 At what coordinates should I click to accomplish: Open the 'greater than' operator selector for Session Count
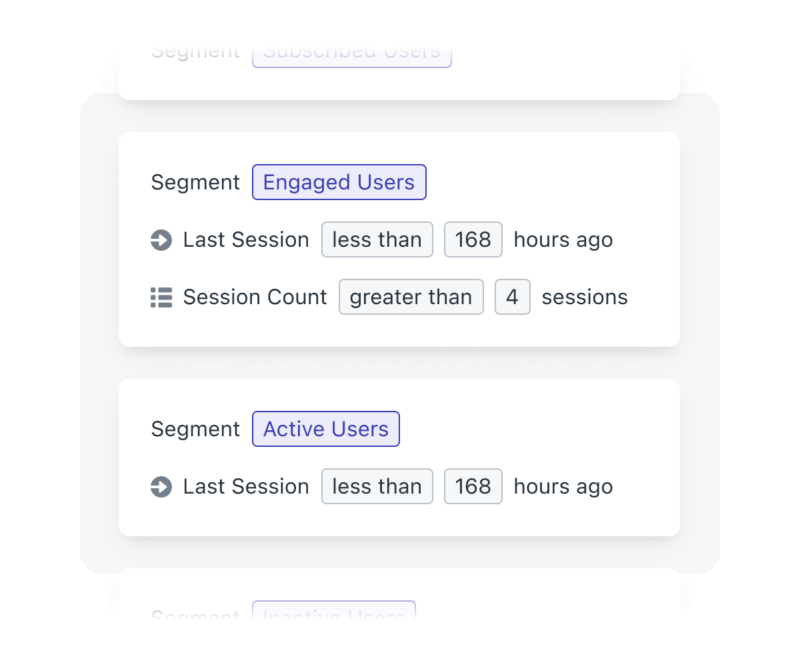tap(410, 297)
